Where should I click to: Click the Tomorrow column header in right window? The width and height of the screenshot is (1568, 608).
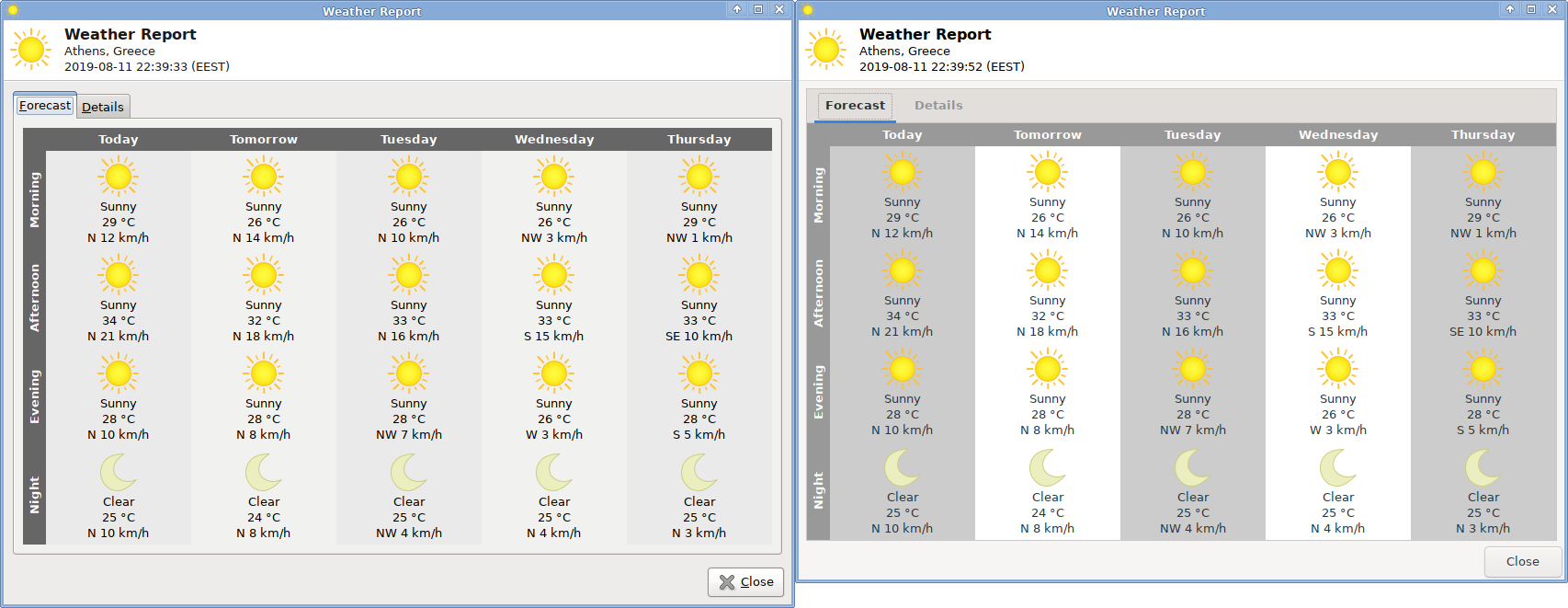[x=1047, y=135]
